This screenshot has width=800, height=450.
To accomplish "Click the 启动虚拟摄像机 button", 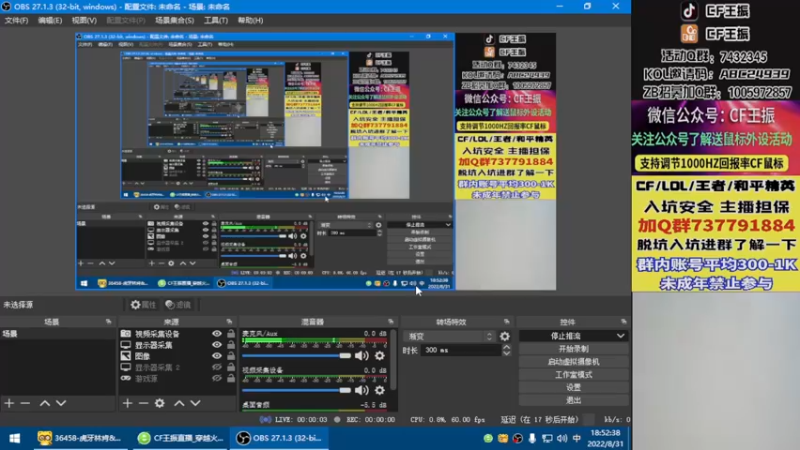I will [x=573, y=362].
